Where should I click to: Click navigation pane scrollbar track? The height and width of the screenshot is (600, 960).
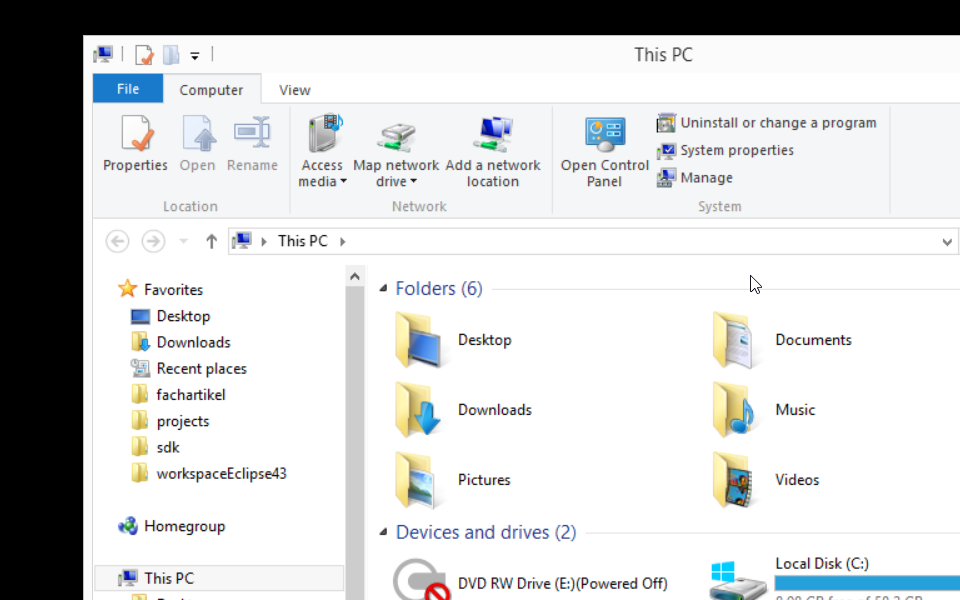point(354,441)
